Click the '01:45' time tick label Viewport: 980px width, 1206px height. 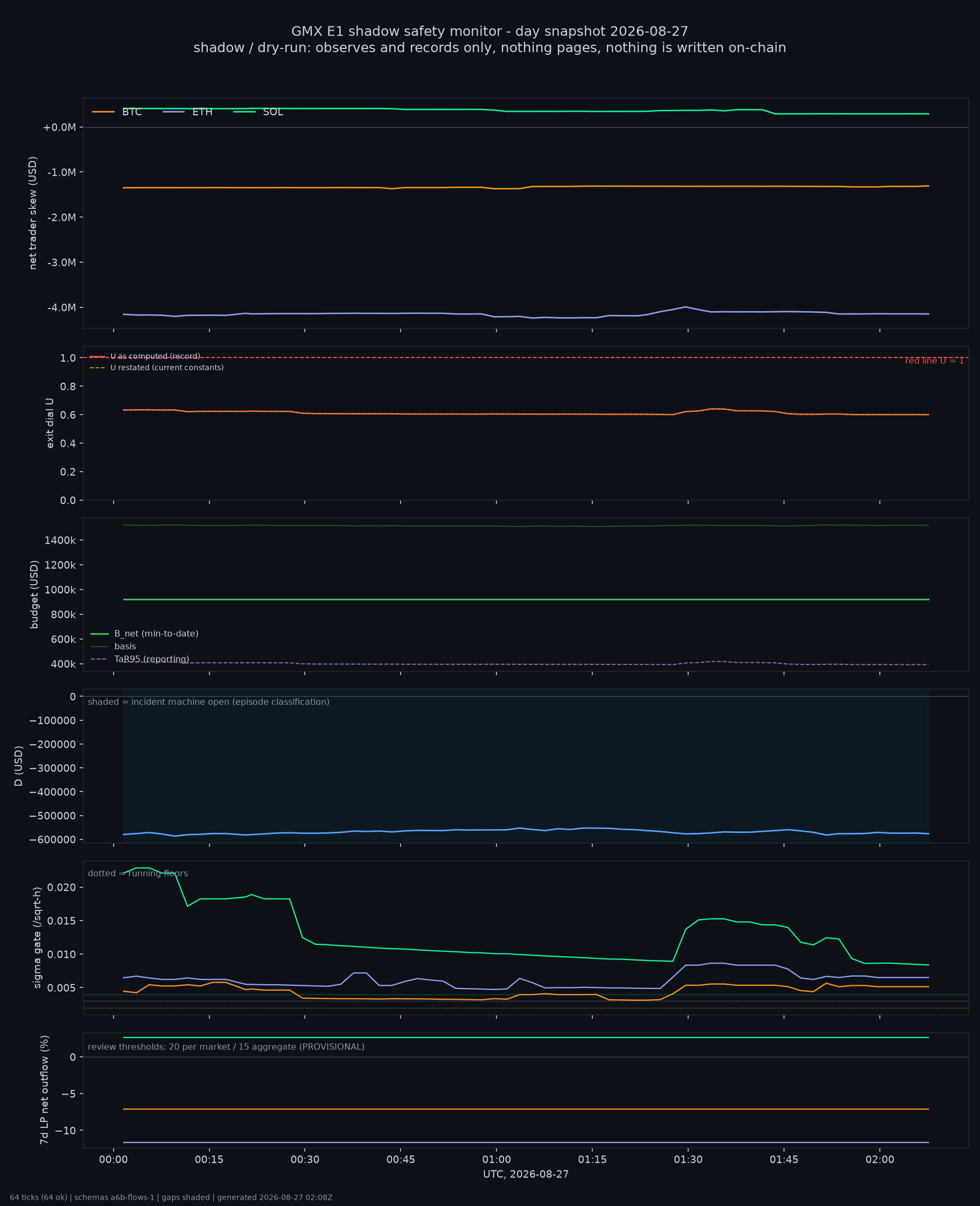(x=784, y=1160)
